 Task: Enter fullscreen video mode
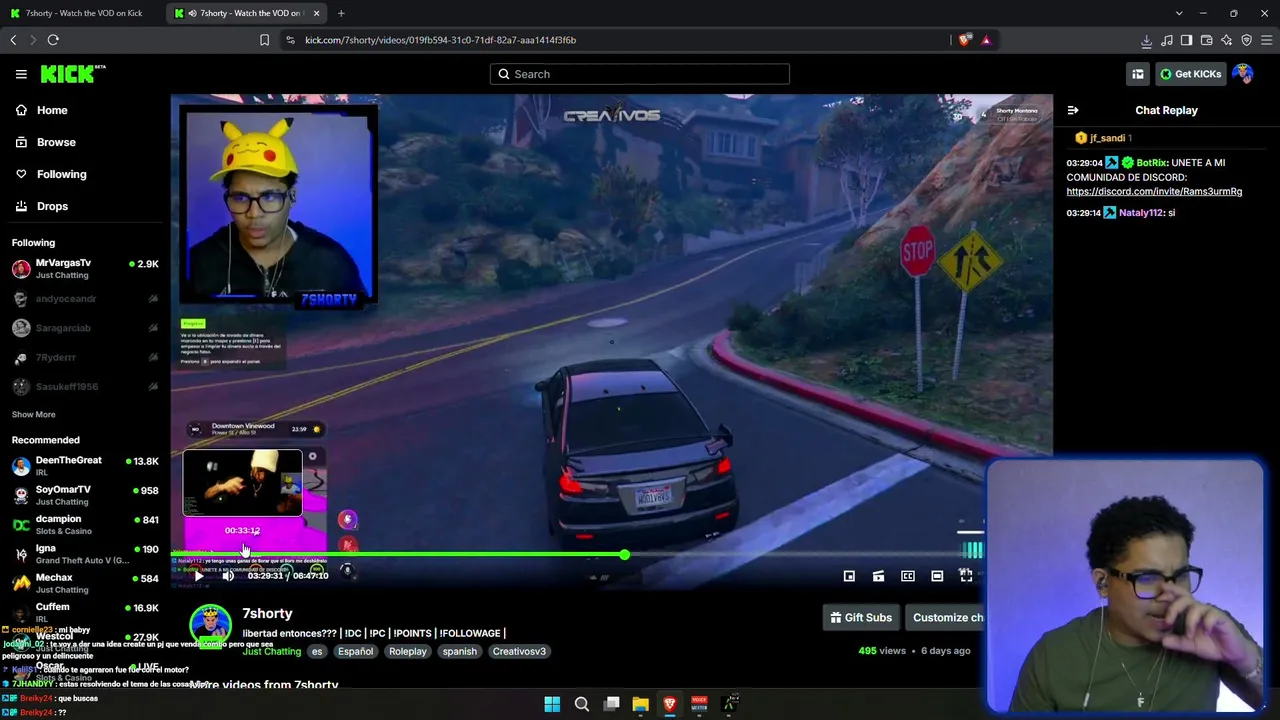966,576
